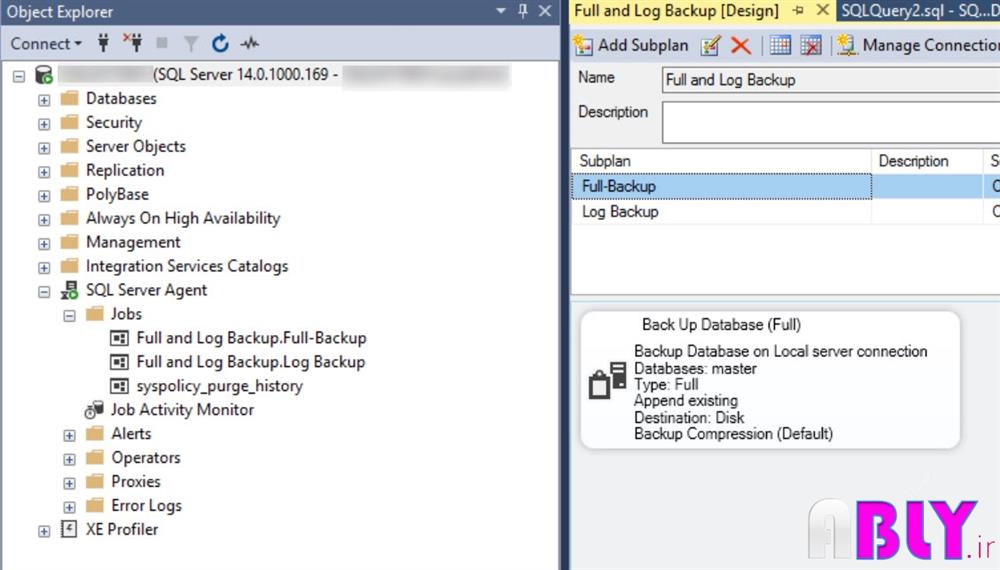The image size is (1000, 570).
Task: Expand the Management folder
Action: 44,244
